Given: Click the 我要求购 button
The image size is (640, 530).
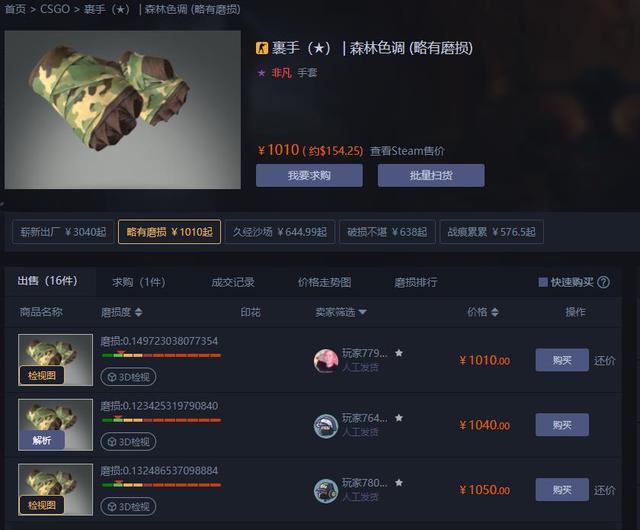Looking at the screenshot, I should [309, 176].
